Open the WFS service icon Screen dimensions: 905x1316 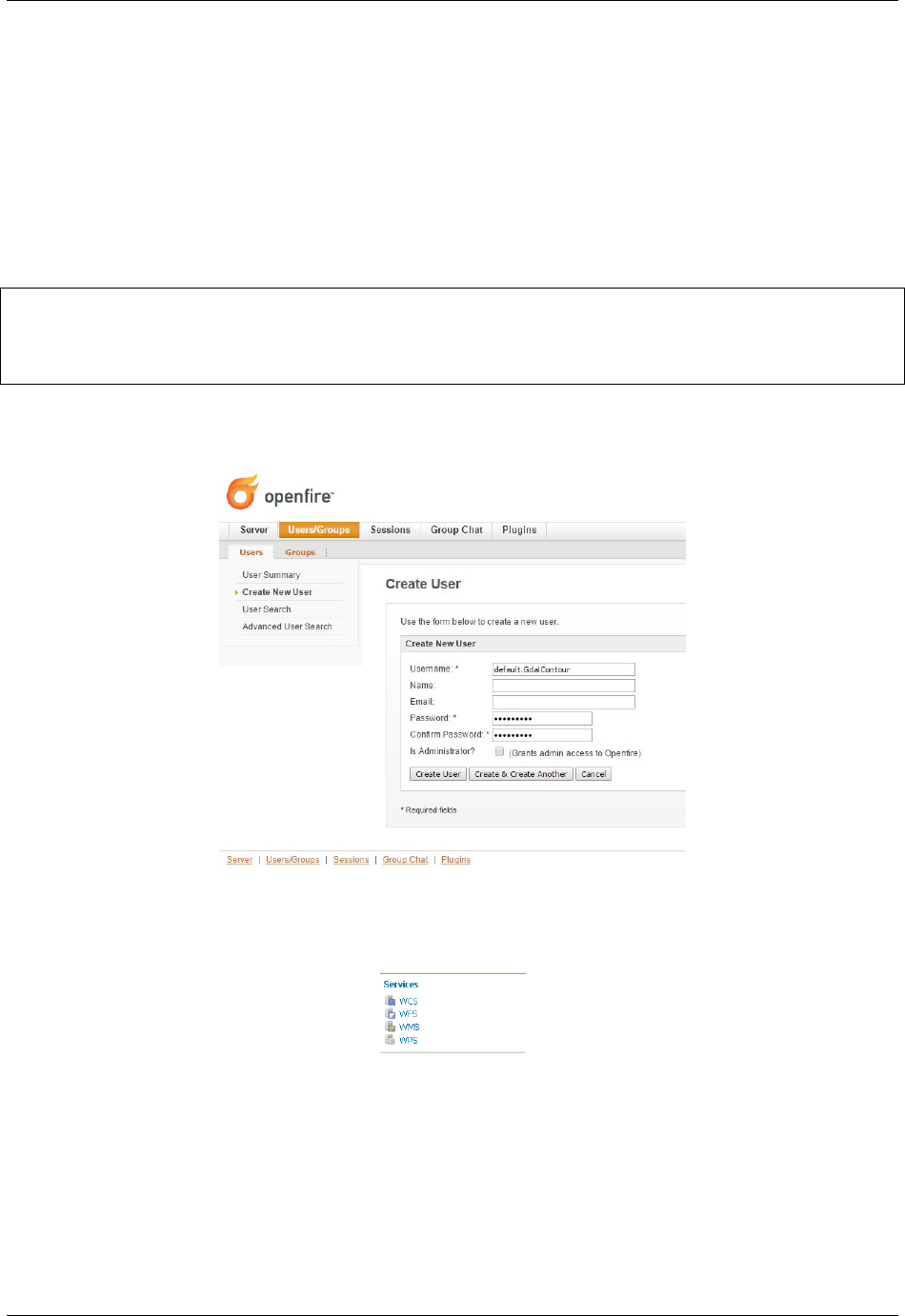[x=390, y=1014]
